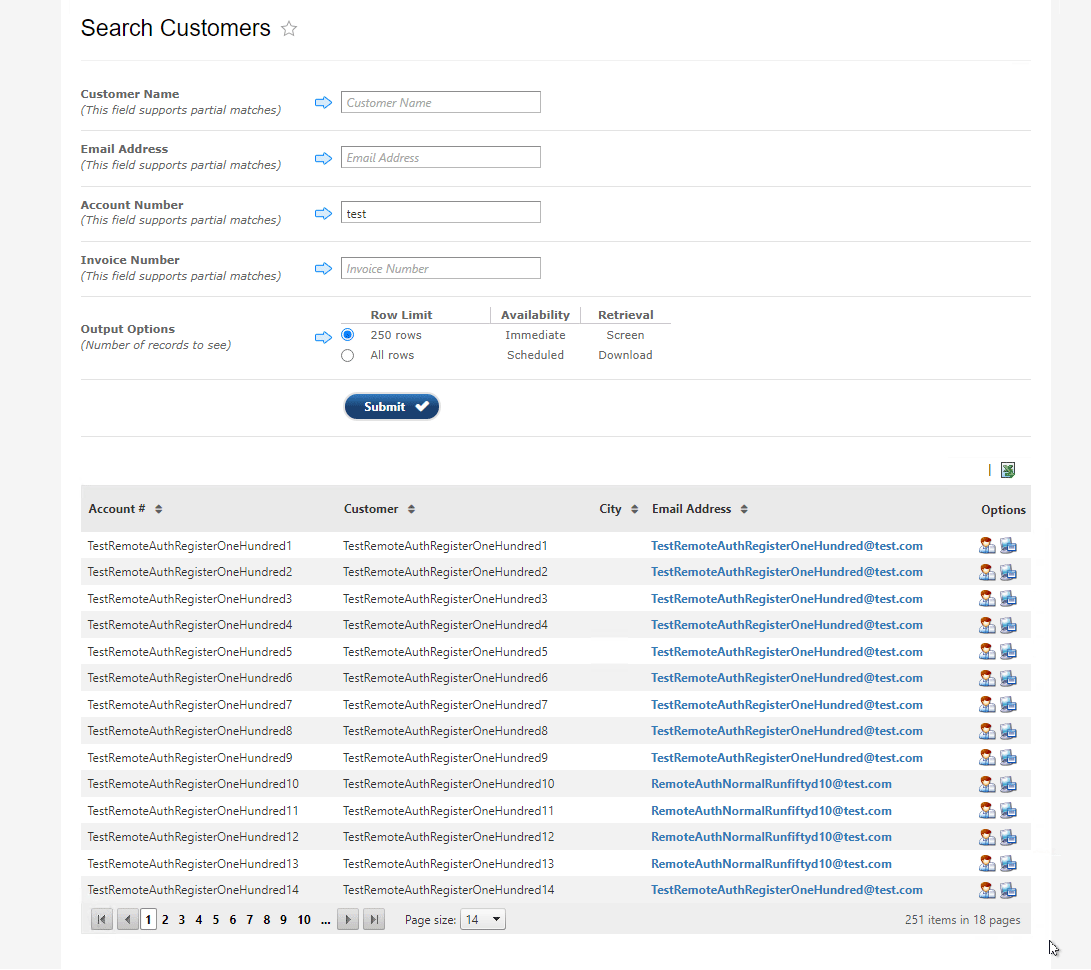The width and height of the screenshot is (1091, 970).
Task: Go to results page 2
Action: pyautogui.click(x=165, y=920)
